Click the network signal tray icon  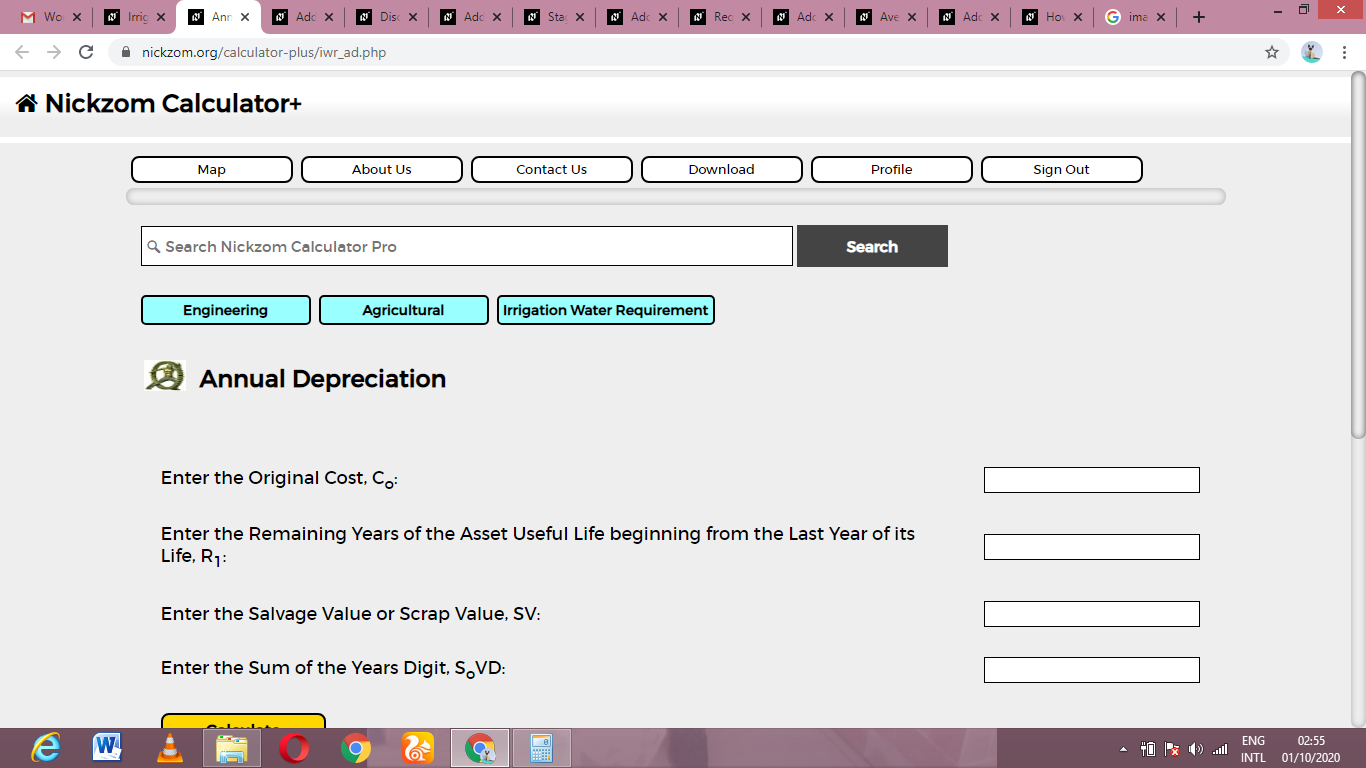[1219, 749]
